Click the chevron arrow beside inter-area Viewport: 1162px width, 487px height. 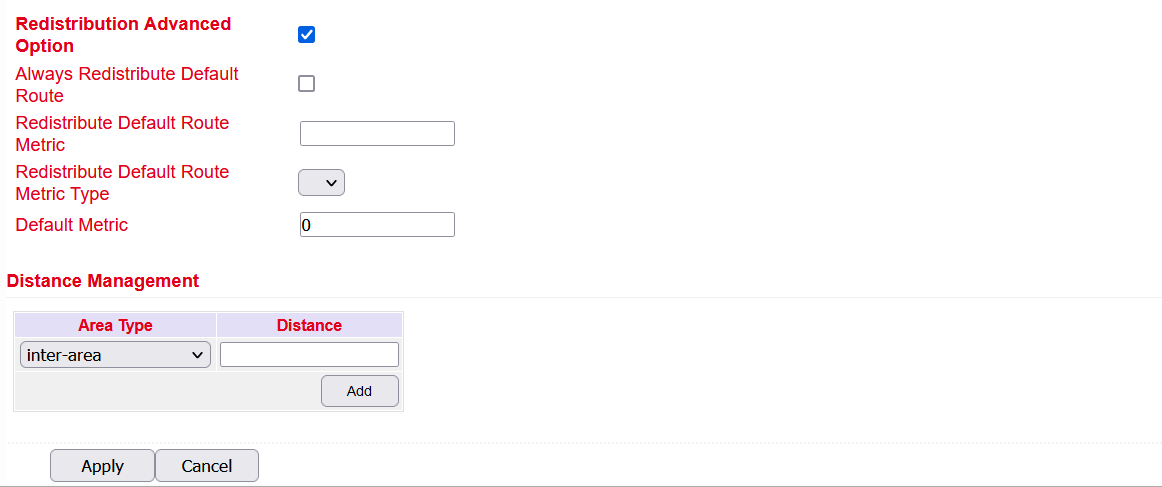197,355
